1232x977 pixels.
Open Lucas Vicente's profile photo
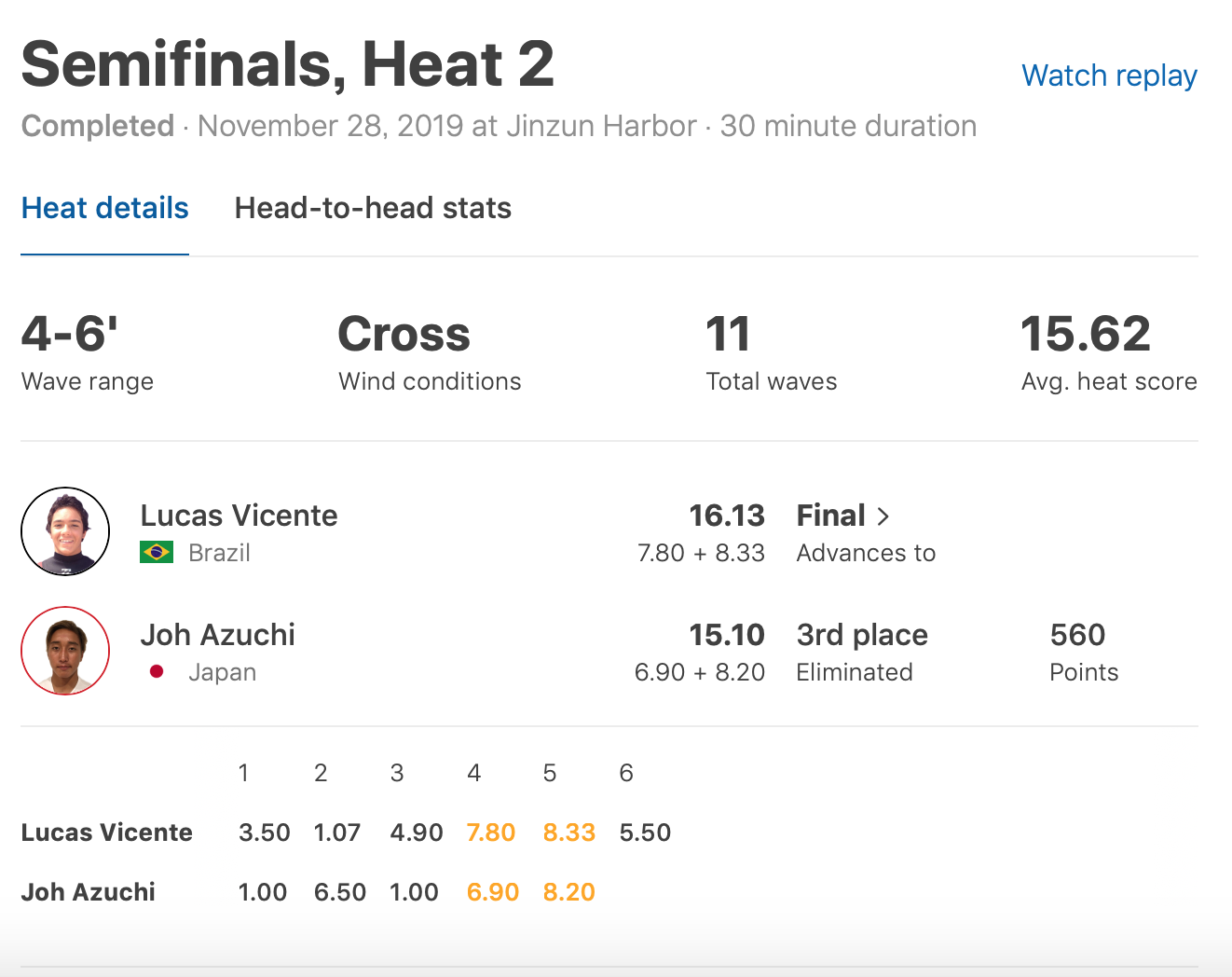coord(65,531)
